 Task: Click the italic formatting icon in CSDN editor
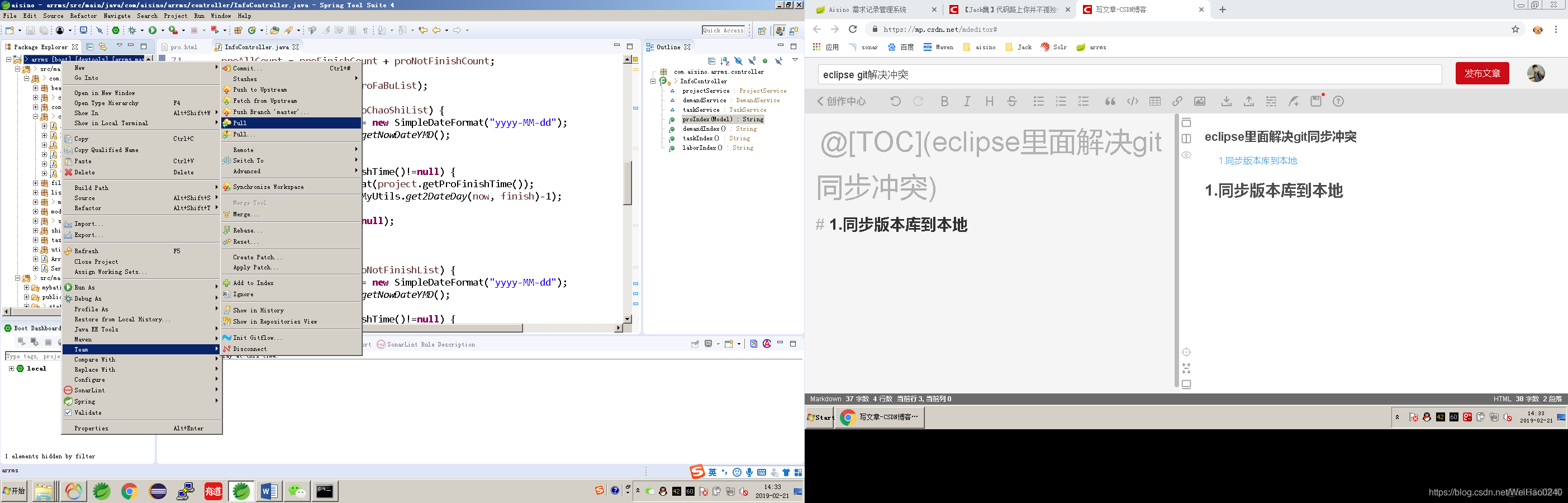click(967, 101)
